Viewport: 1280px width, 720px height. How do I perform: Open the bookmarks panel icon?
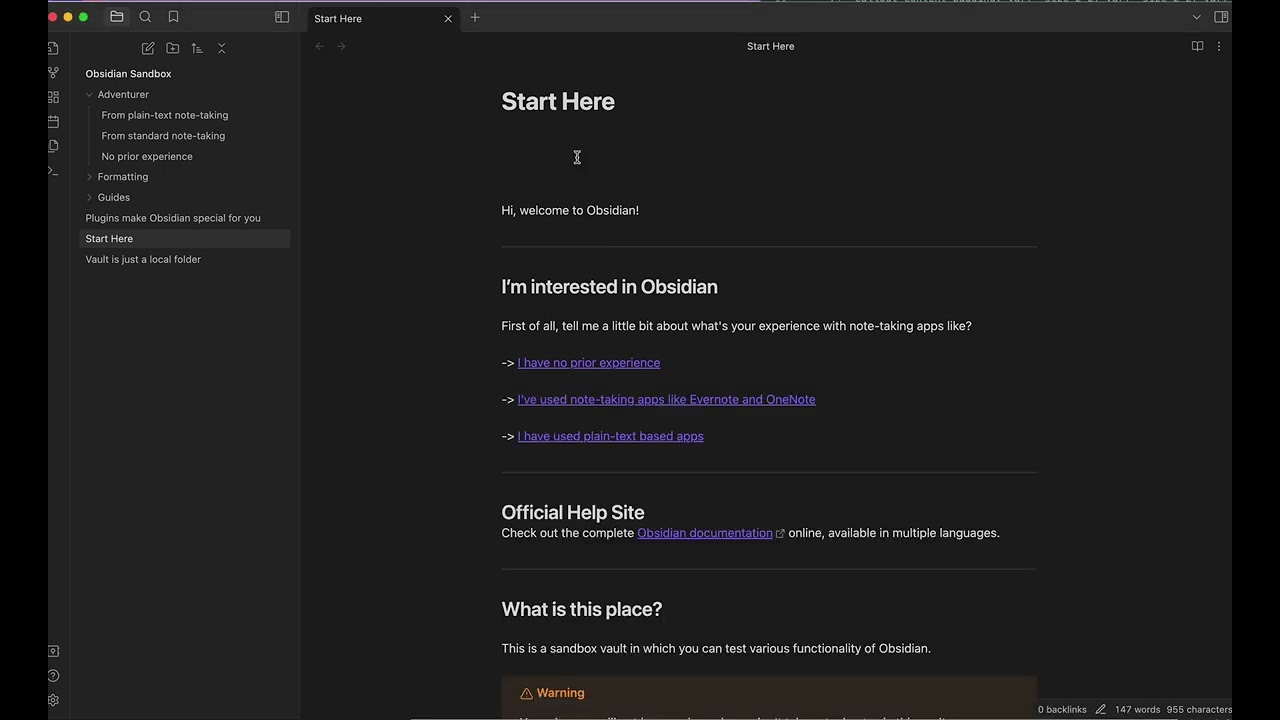point(173,17)
